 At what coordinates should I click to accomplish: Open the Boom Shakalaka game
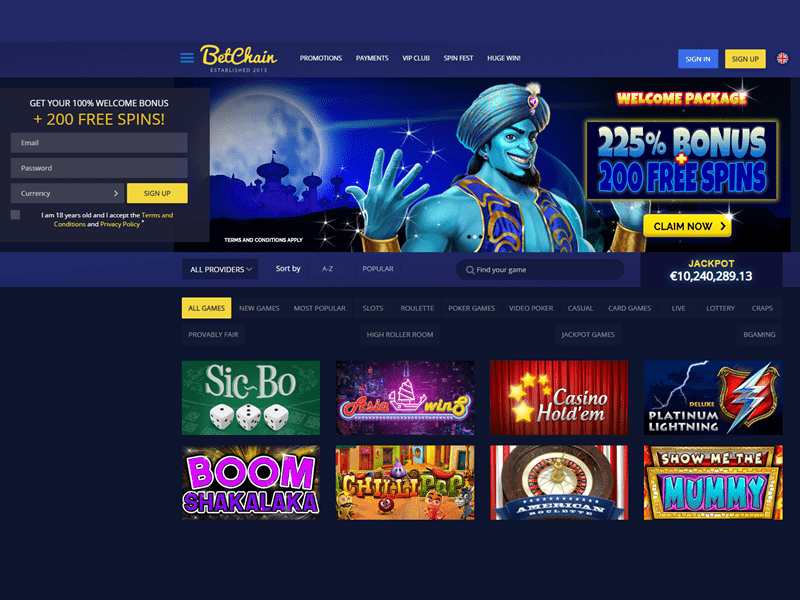coord(251,483)
